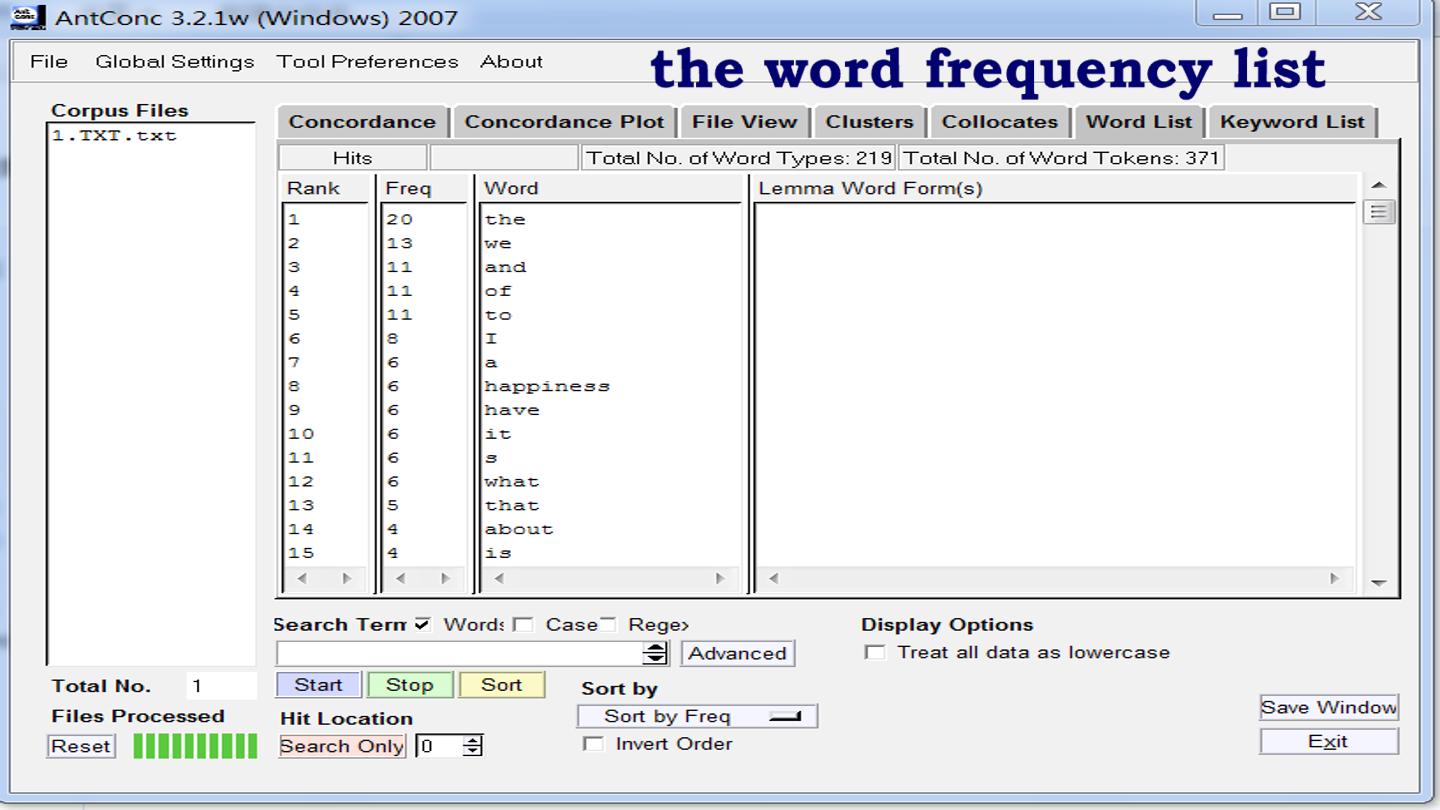Click the Total No. files value field
The width and height of the screenshot is (1440, 810).
point(221,686)
